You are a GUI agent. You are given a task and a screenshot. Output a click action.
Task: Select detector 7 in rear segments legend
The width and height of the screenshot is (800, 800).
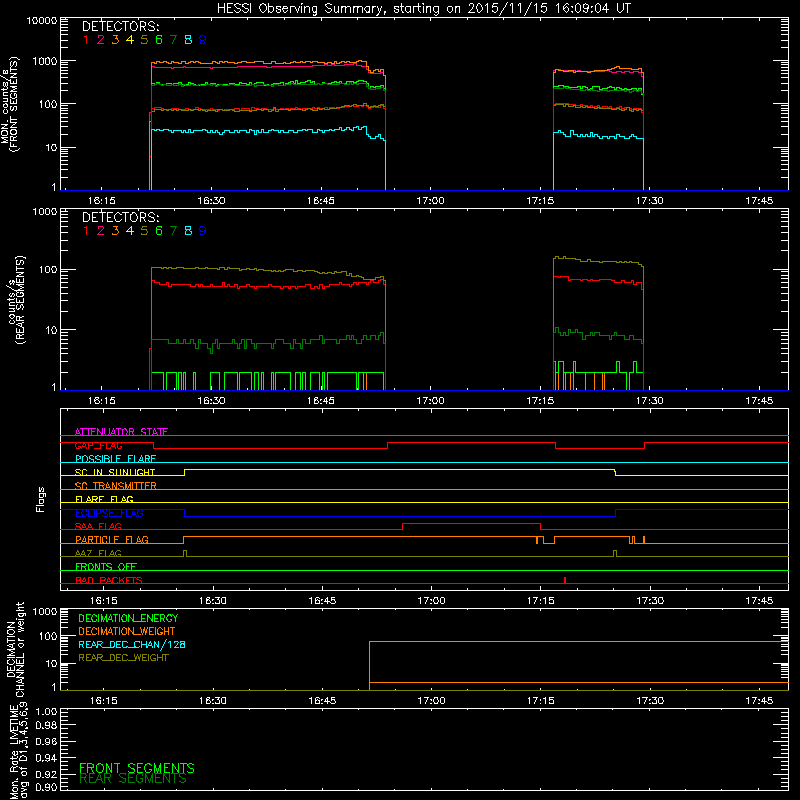(x=173, y=231)
